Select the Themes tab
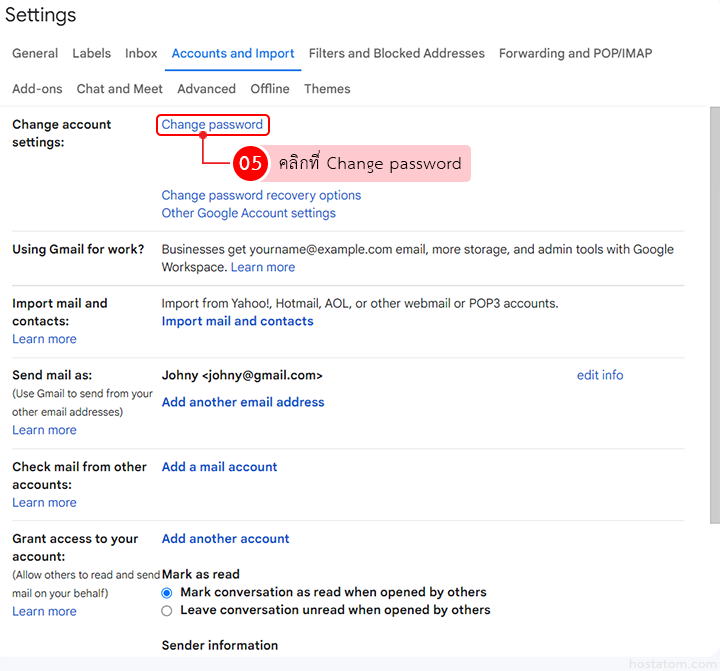Image resolution: width=720 pixels, height=671 pixels. [x=327, y=89]
